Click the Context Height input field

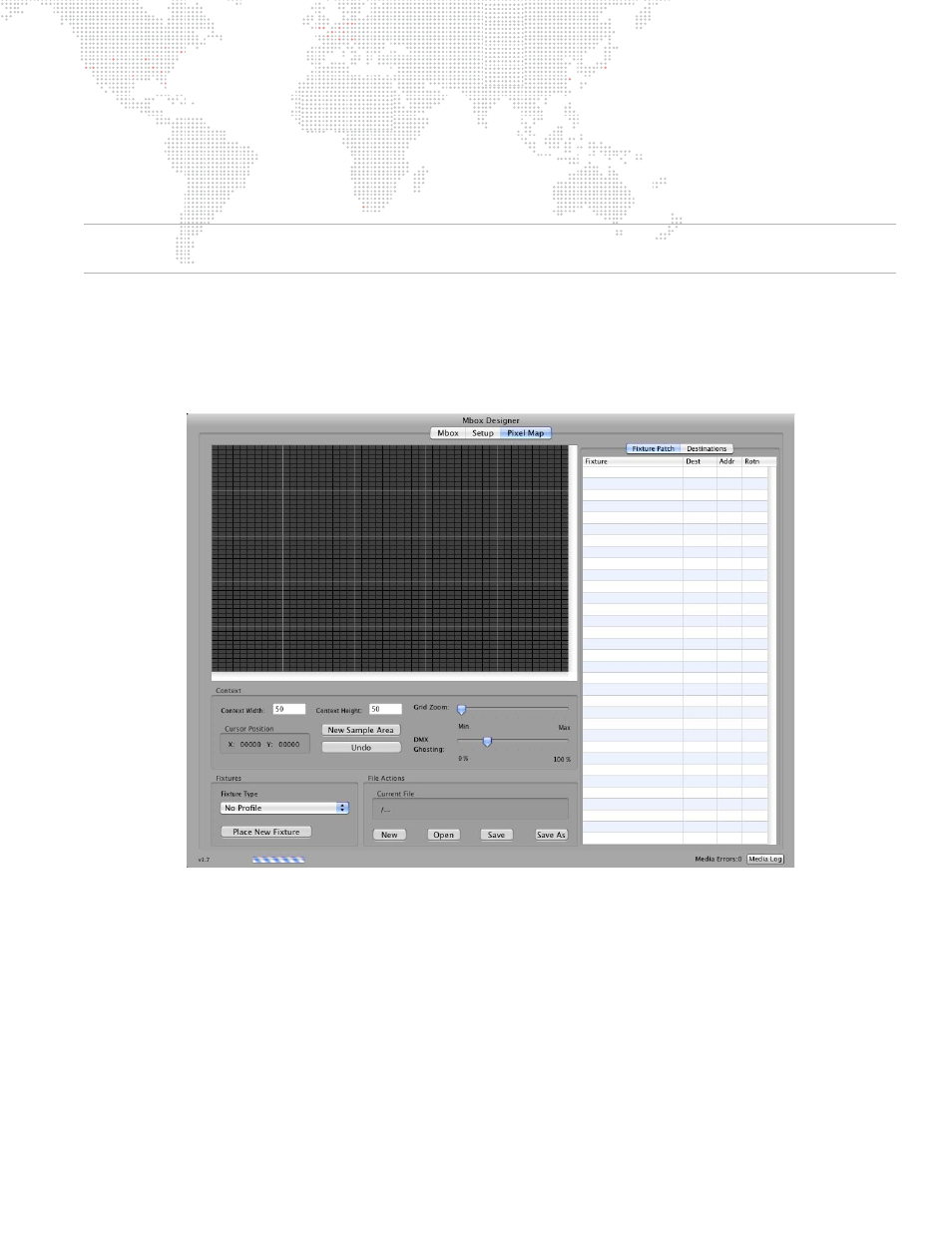pos(385,709)
